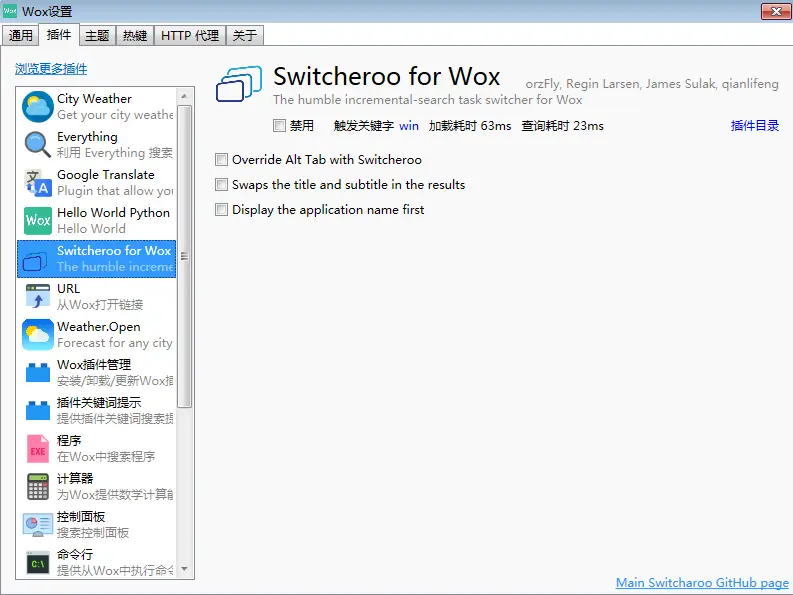
Task: Open the 热键 tab
Action: (135, 35)
